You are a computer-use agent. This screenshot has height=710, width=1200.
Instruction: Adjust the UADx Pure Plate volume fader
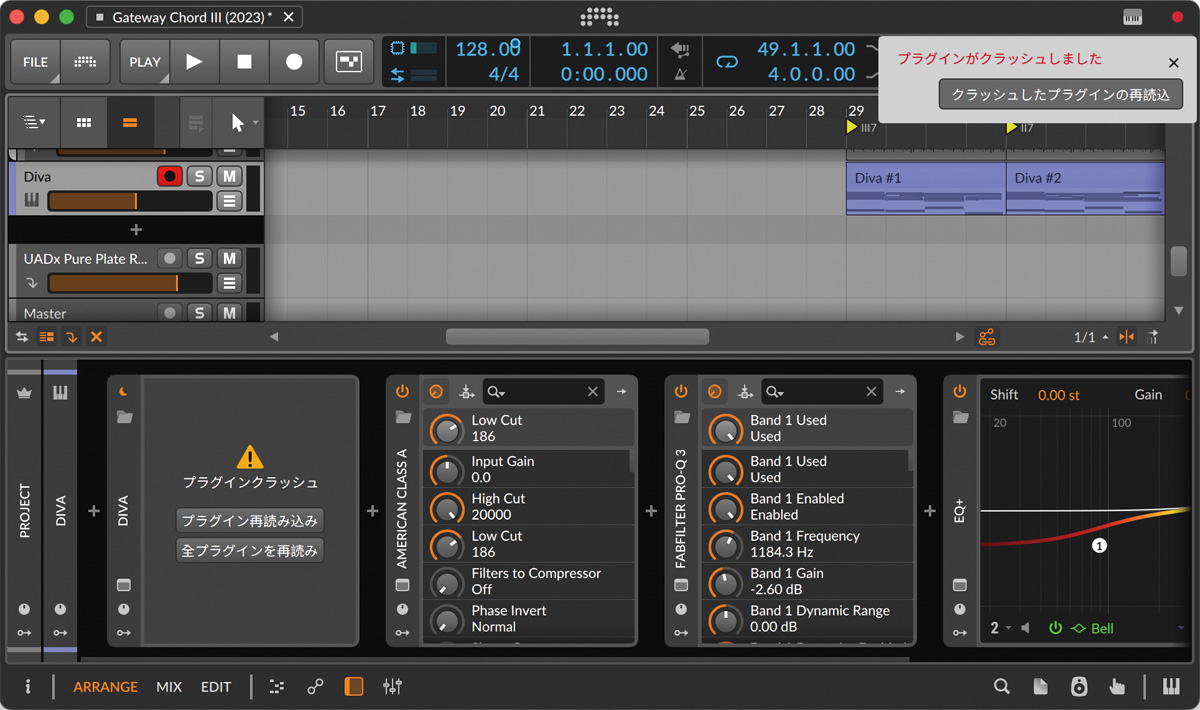coord(130,283)
